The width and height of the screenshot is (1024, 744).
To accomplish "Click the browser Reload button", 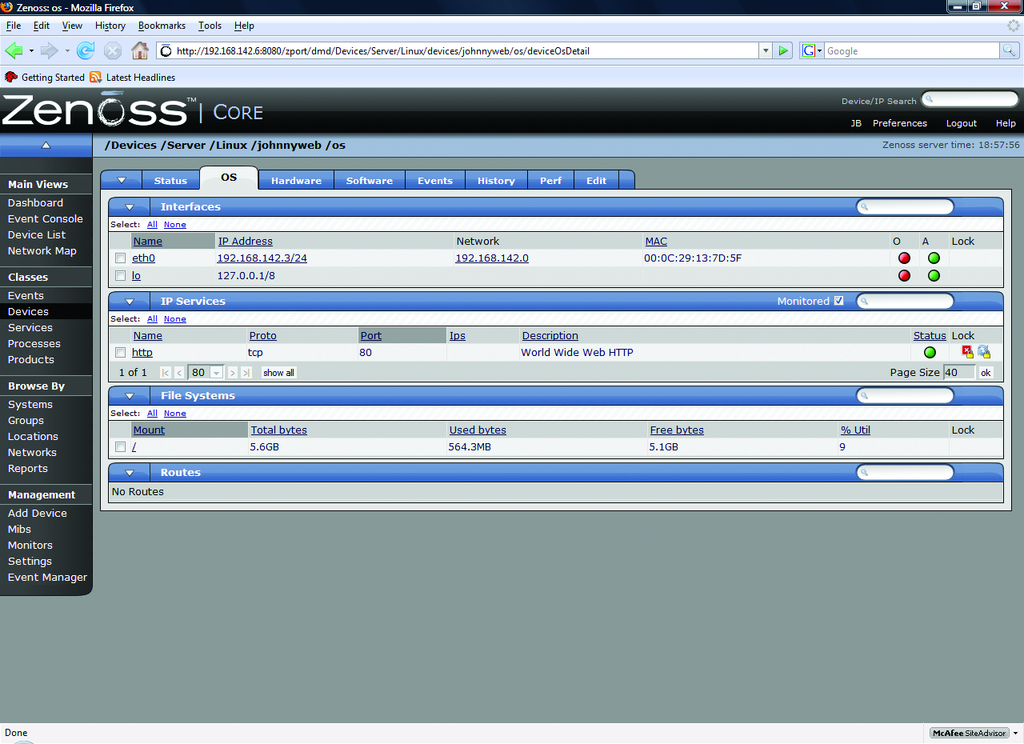I will [x=86, y=50].
